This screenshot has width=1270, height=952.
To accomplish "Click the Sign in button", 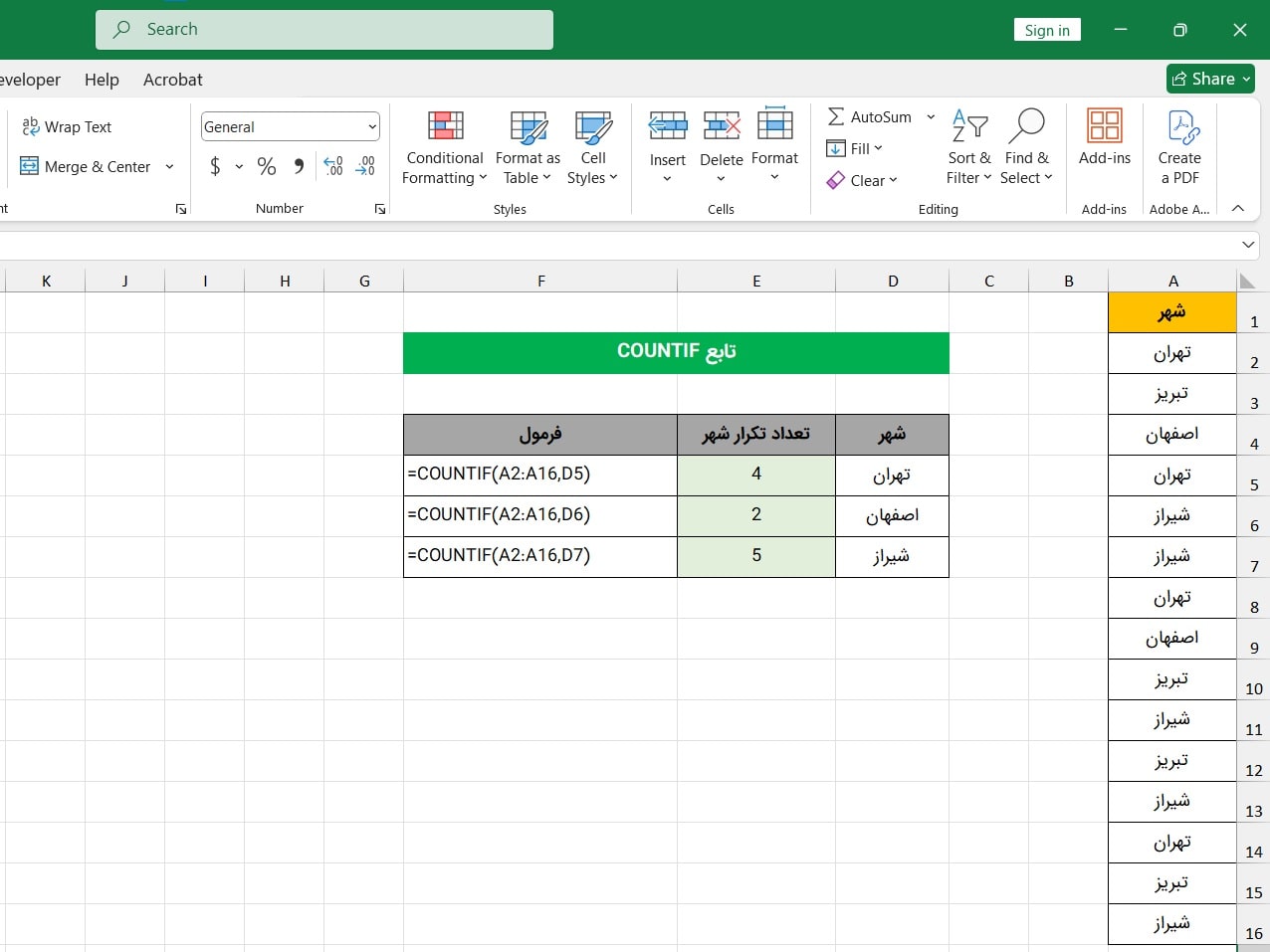I will pos(1047,30).
